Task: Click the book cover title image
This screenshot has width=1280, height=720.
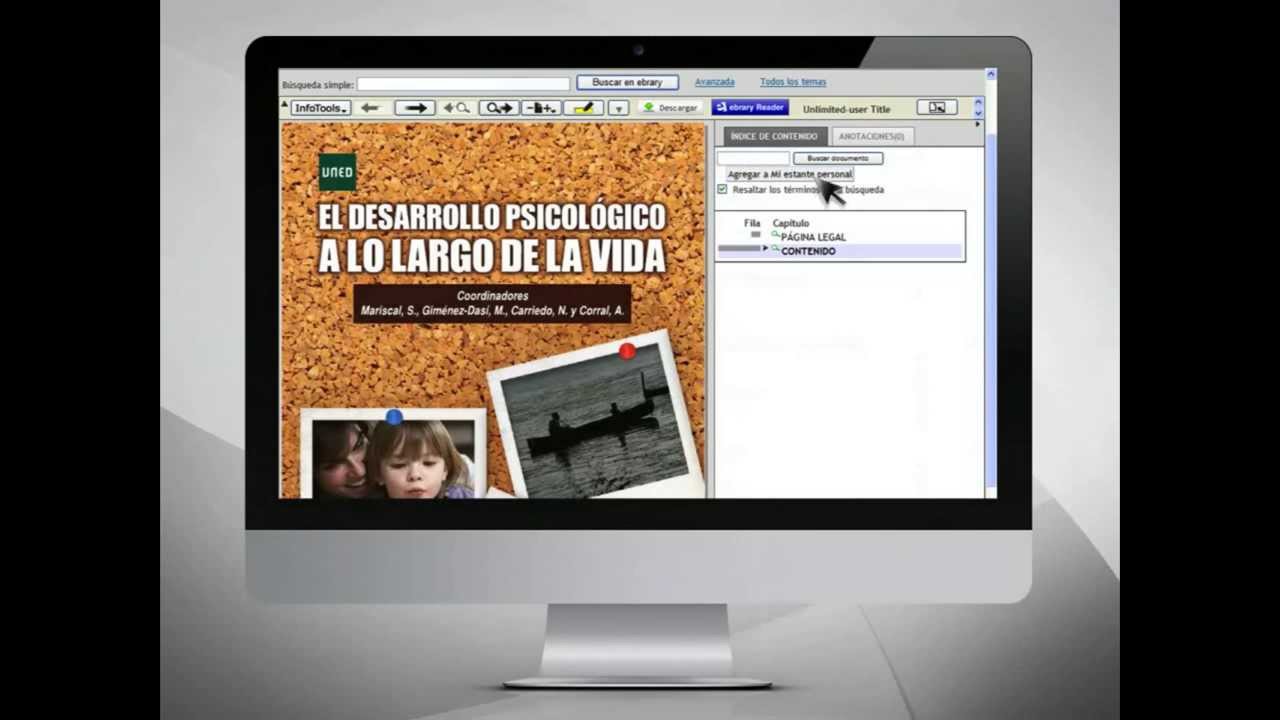Action: [x=492, y=240]
